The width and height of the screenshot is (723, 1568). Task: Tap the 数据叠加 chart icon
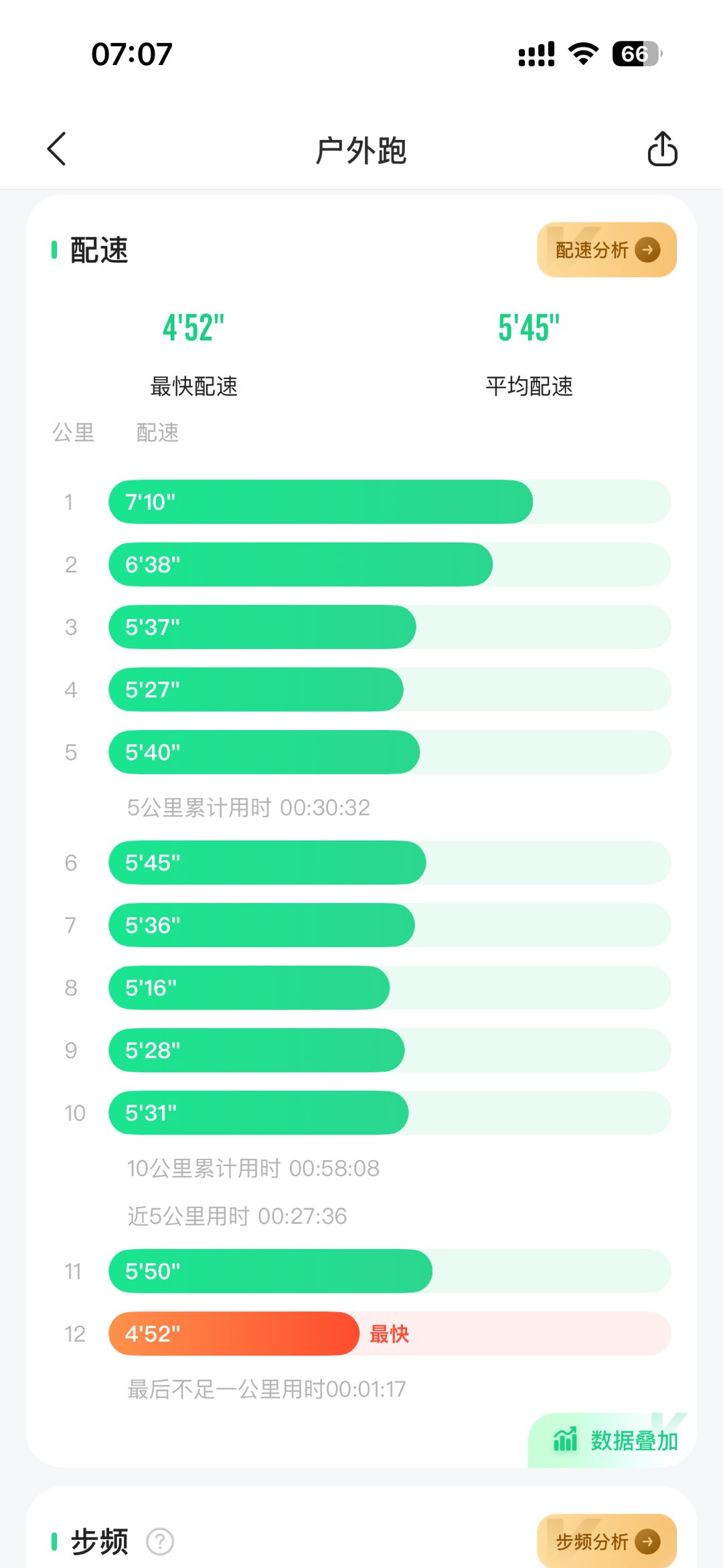tap(565, 1439)
